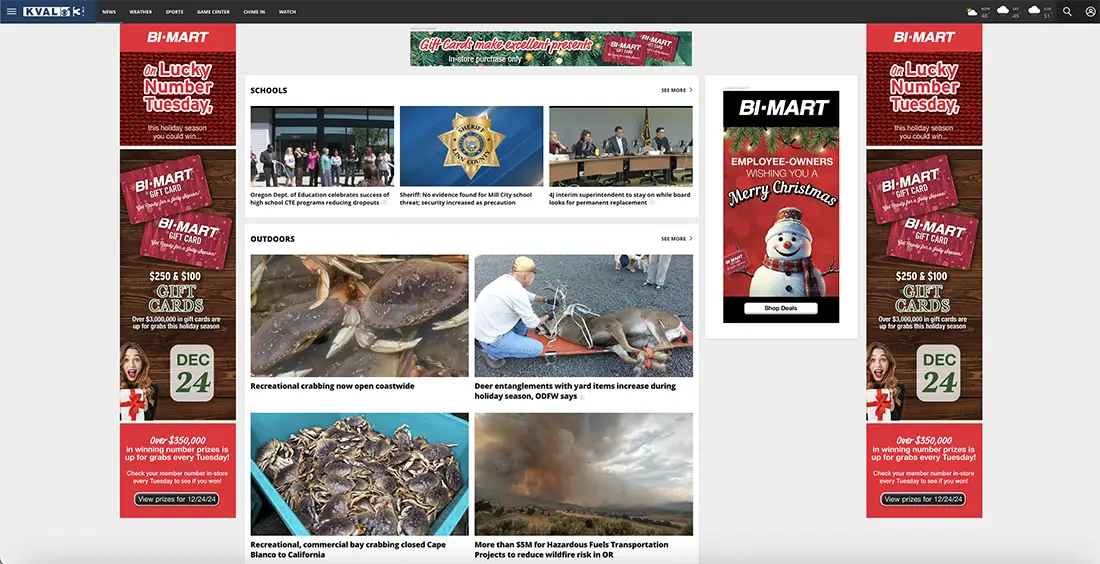Screen dimensions: 1100x564
Task: Click the right Bi-Mart Lucky Number Tuesday banner
Action: pos(924,271)
